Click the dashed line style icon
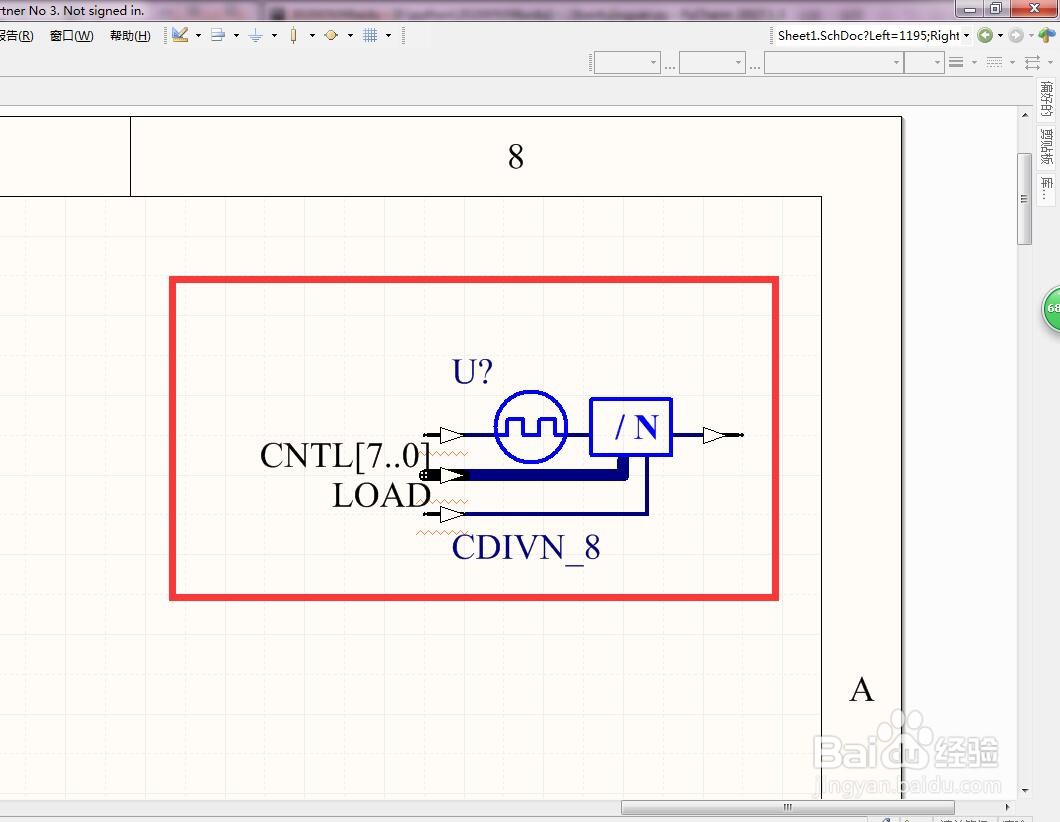 click(x=994, y=62)
